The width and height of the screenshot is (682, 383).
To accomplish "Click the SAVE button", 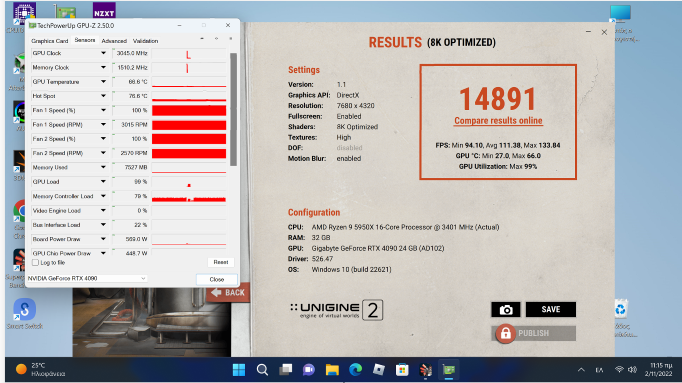I will tap(551, 310).
